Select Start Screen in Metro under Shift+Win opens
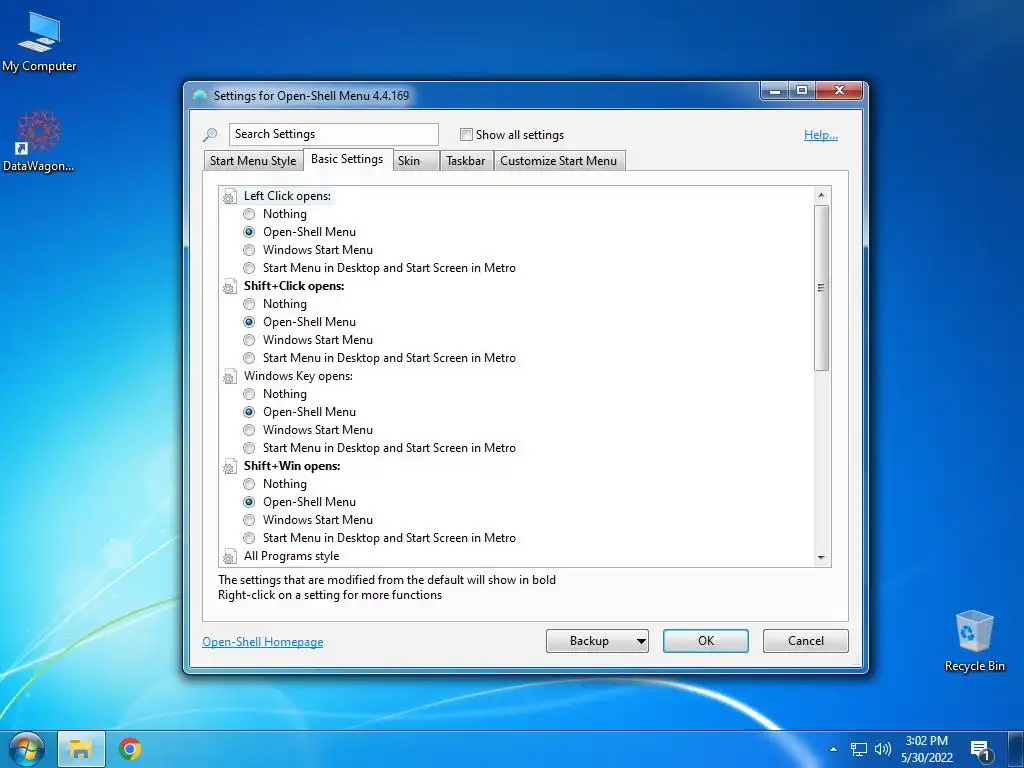The image size is (1024, 768). click(x=249, y=538)
